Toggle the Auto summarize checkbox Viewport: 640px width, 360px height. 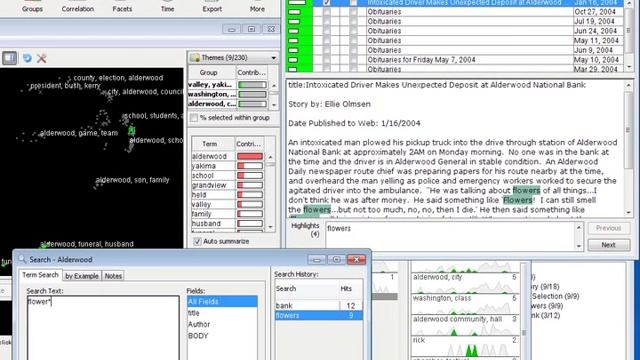pyautogui.click(x=197, y=241)
